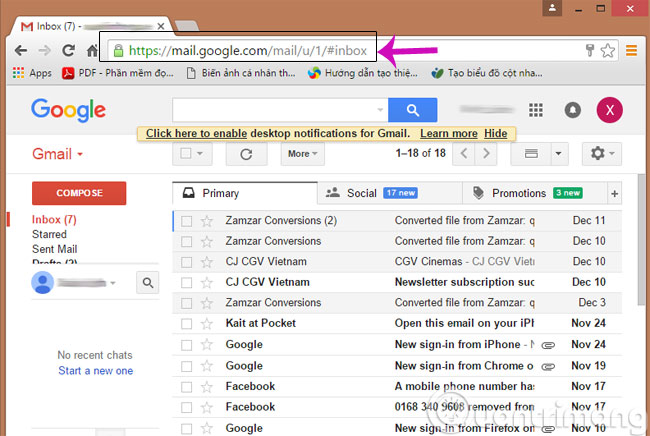Click the saved password key icon
This screenshot has width=650, height=436.
pyautogui.click(x=589, y=50)
